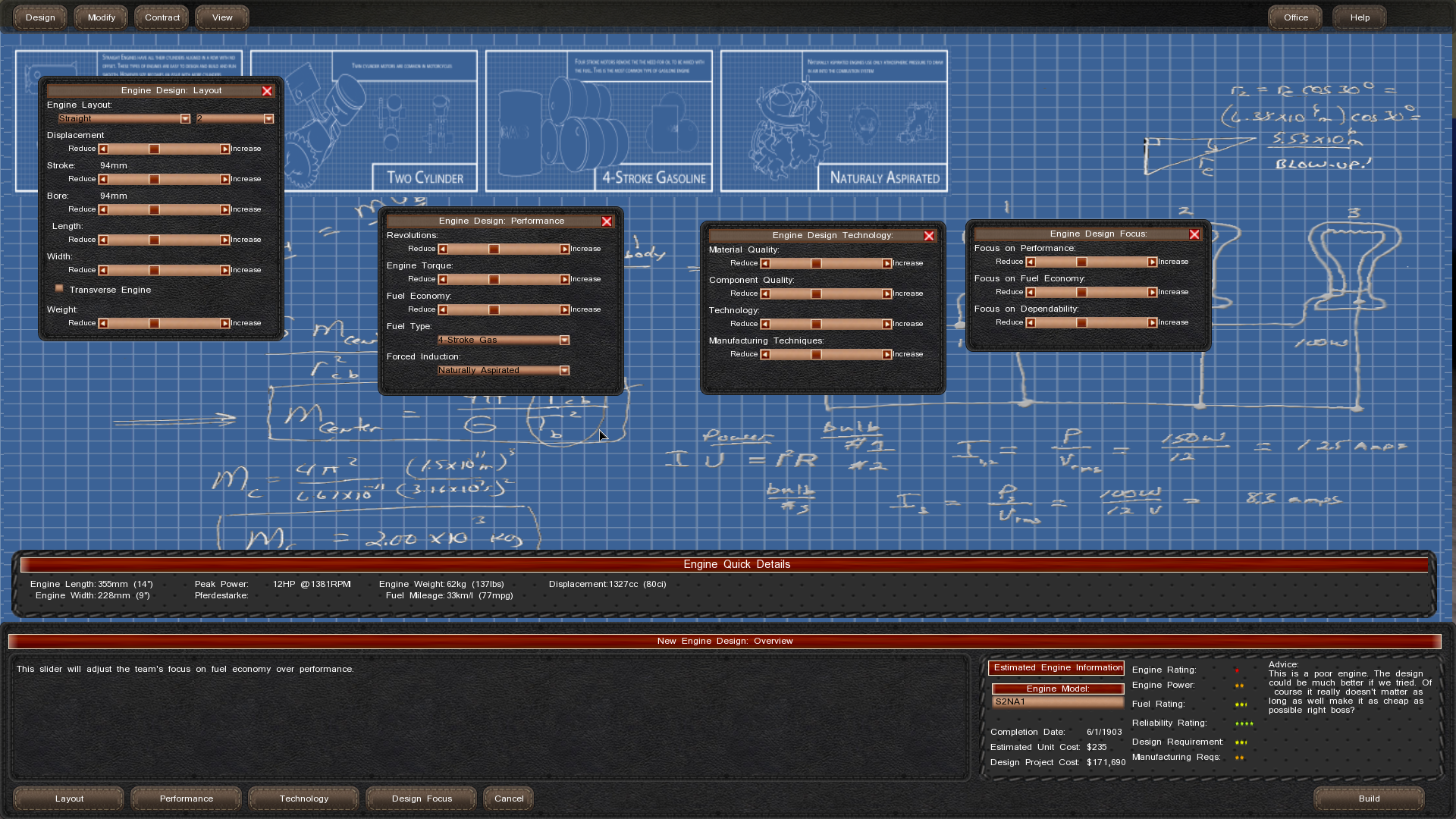
Task: Click Engine Torque slider's left reduce arrow
Action: 443,280
